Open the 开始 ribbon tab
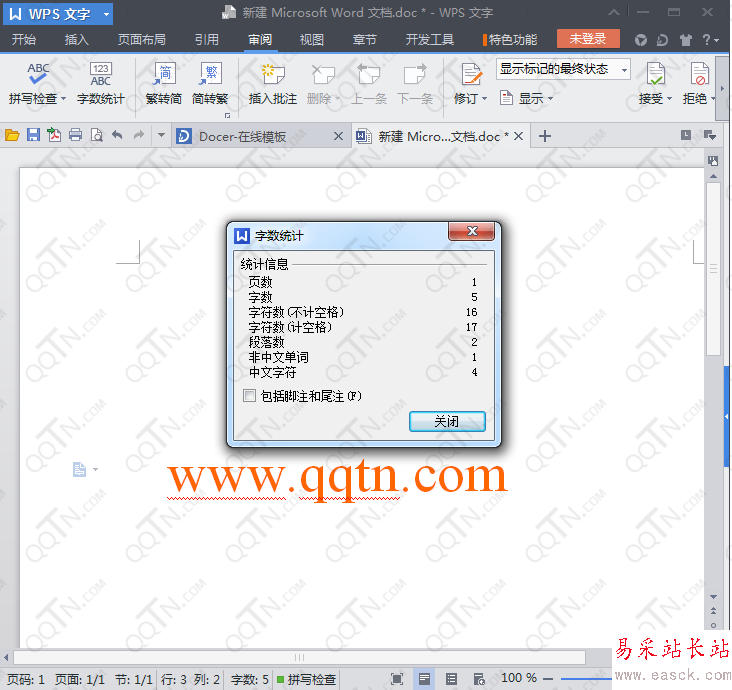 24,40
